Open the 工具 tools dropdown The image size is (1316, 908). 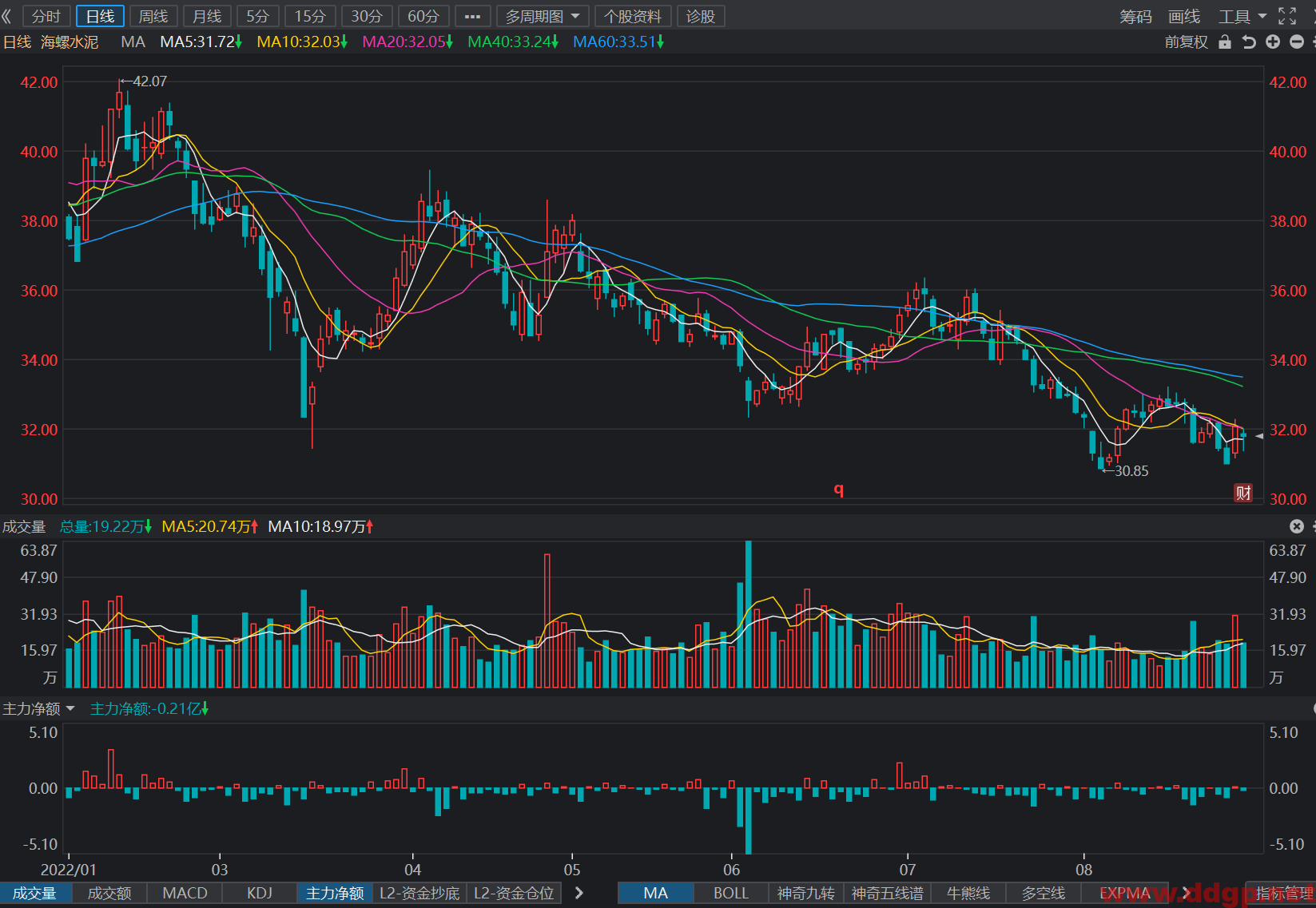click(x=1242, y=16)
